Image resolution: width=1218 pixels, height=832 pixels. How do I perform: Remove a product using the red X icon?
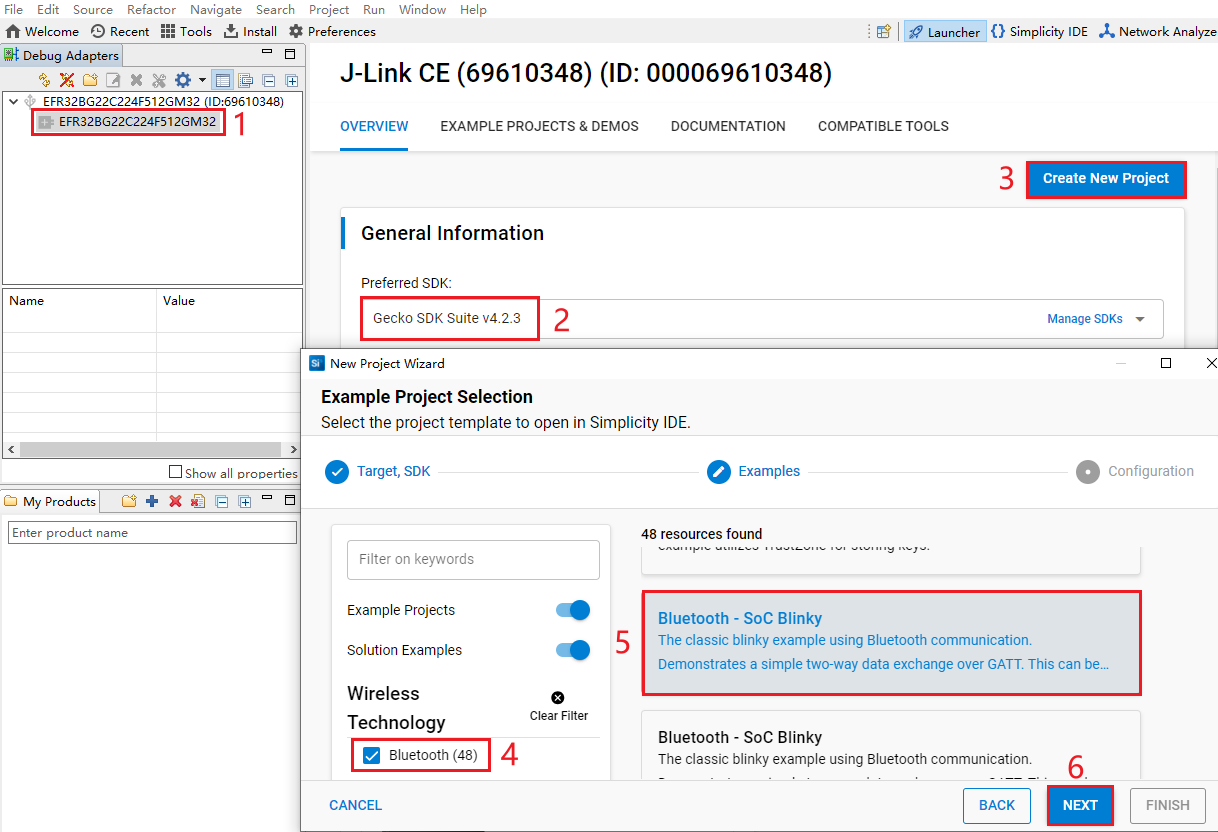175,502
